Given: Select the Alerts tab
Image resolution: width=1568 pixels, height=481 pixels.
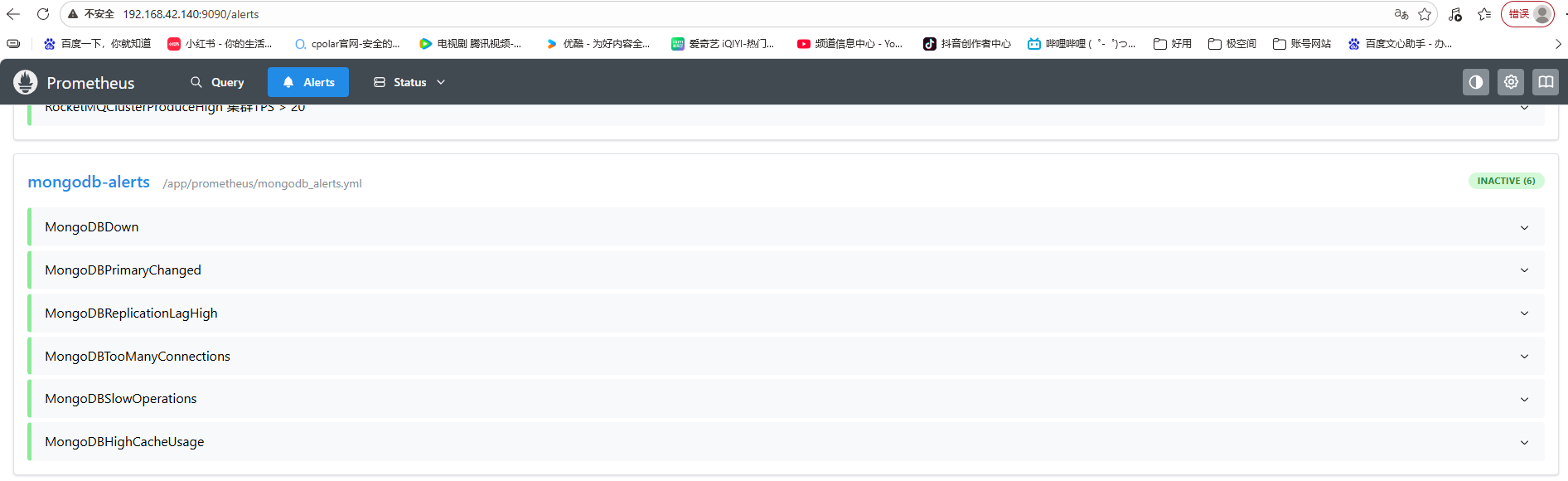Looking at the screenshot, I should pyautogui.click(x=308, y=82).
